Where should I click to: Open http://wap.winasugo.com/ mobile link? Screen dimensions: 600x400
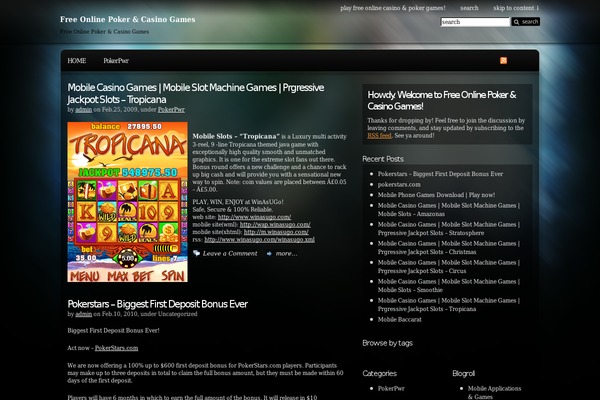(275, 224)
